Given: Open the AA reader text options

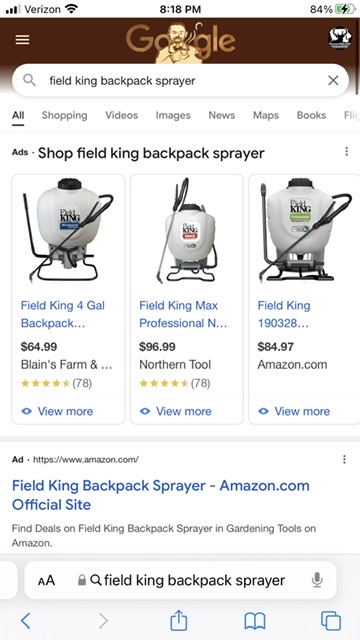Looking at the screenshot, I should coord(46,580).
